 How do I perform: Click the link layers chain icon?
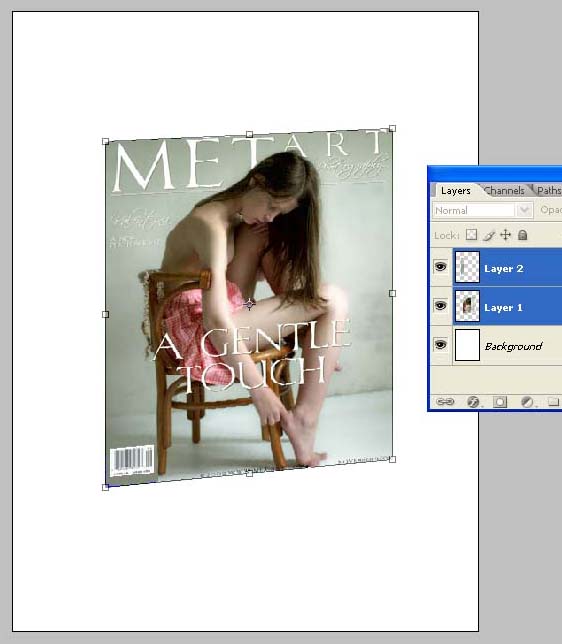coord(445,402)
